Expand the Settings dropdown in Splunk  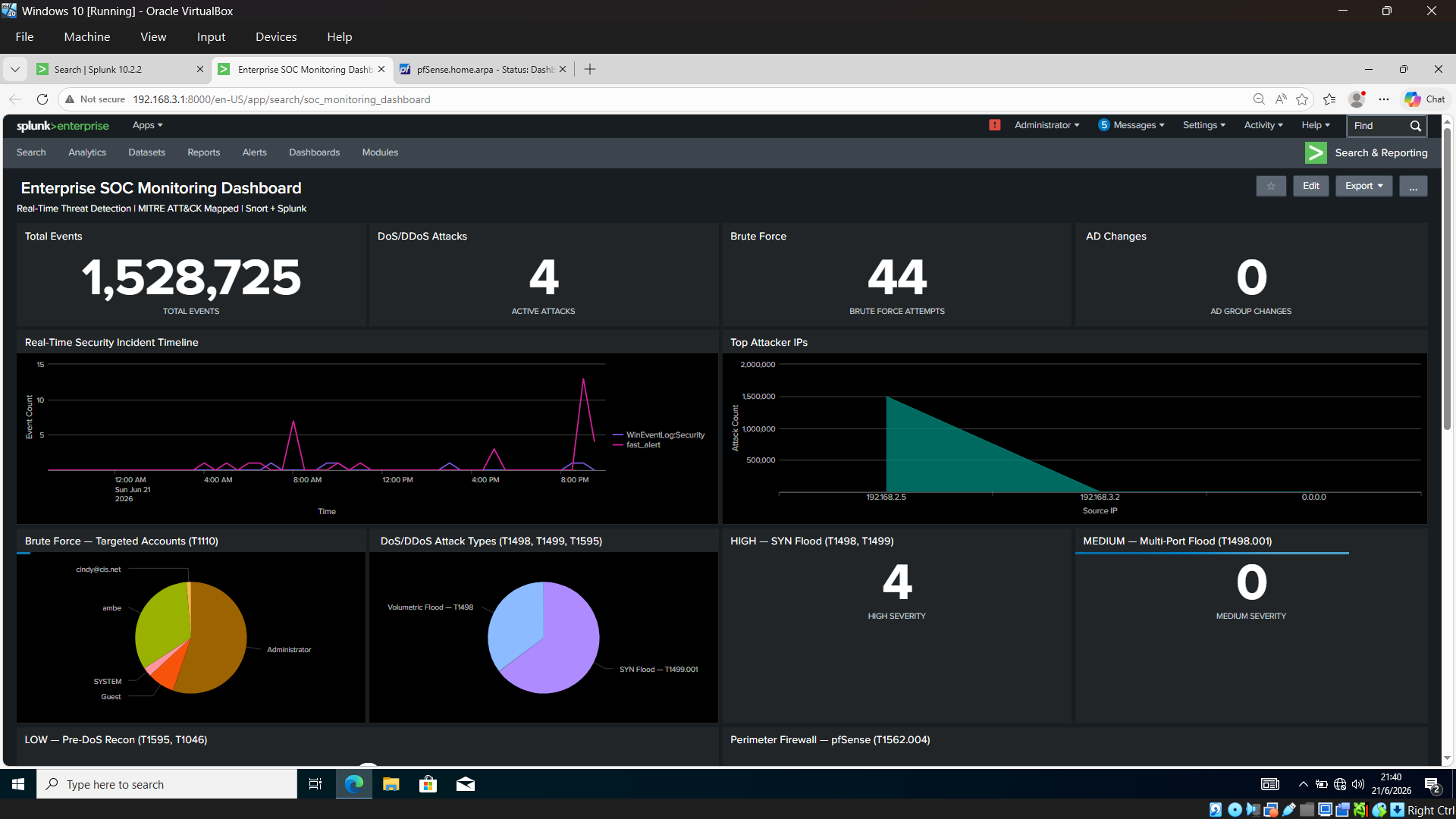click(x=1204, y=125)
